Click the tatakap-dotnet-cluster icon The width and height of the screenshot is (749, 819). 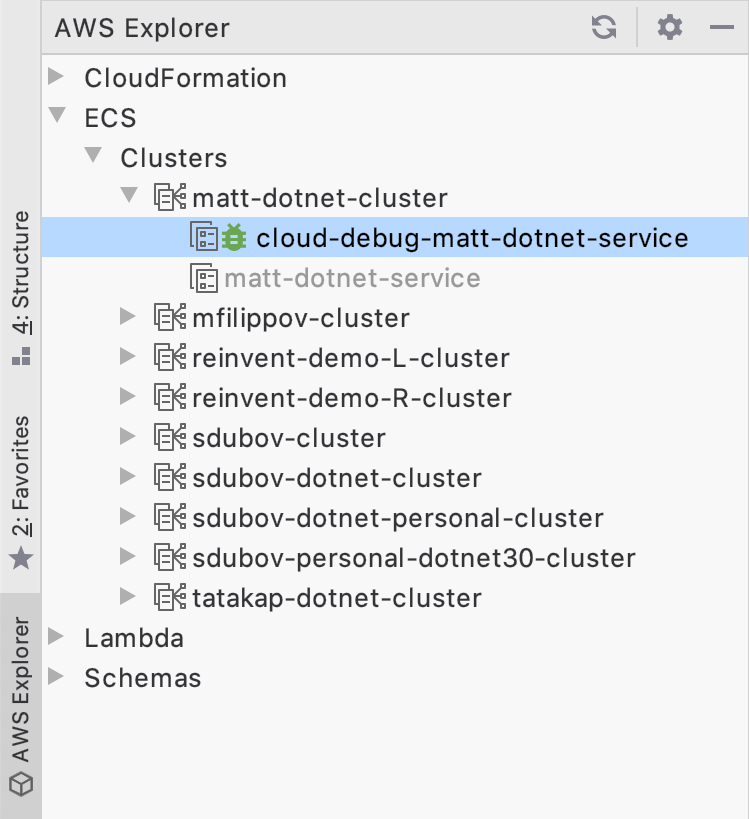(x=170, y=598)
